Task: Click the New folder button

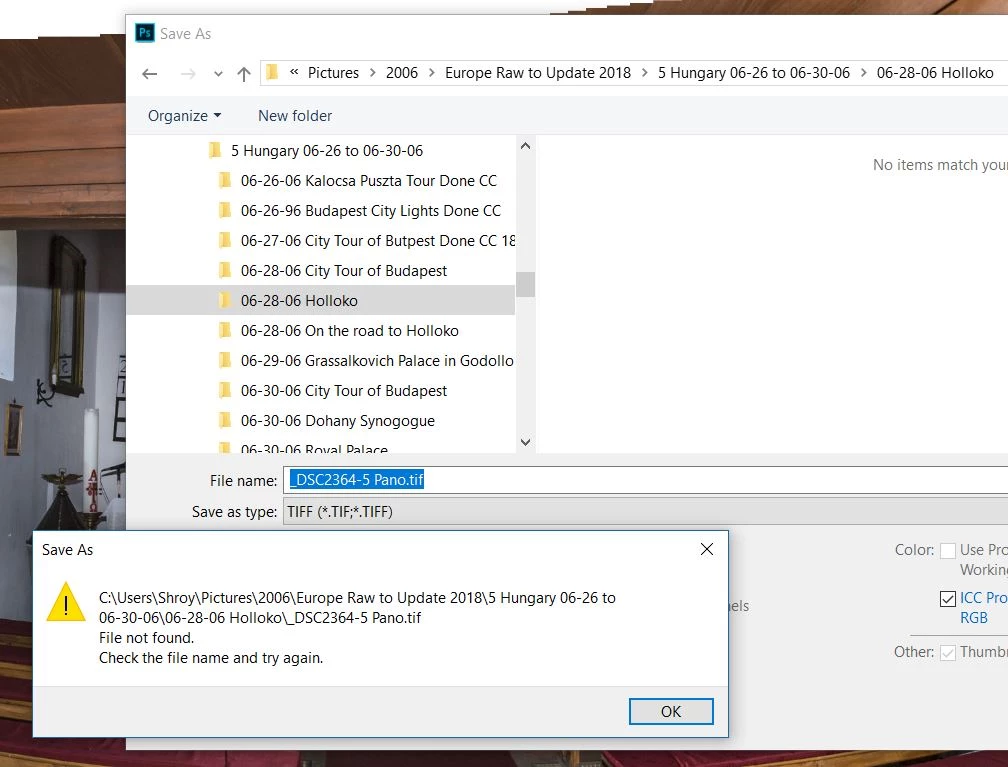Action: click(x=295, y=116)
